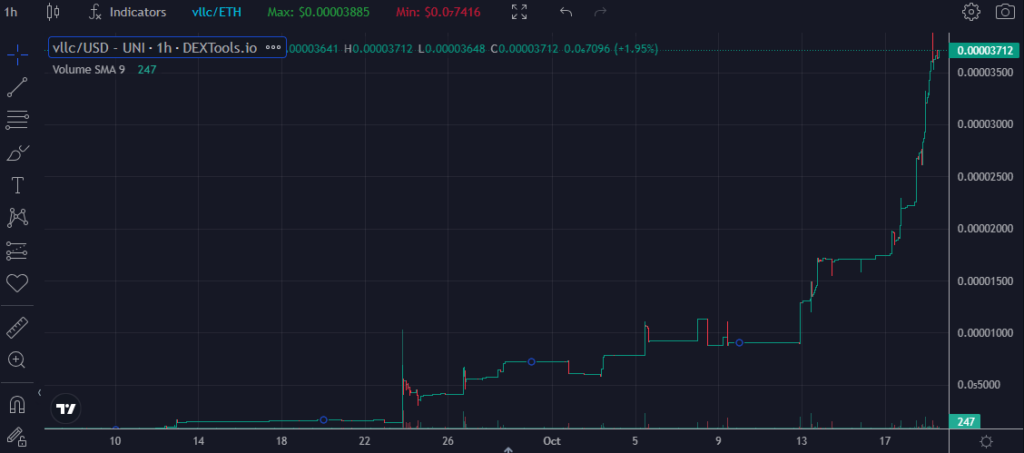Toggle lock all drawing tools
This screenshot has height=453, width=1024.
[x=17, y=436]
